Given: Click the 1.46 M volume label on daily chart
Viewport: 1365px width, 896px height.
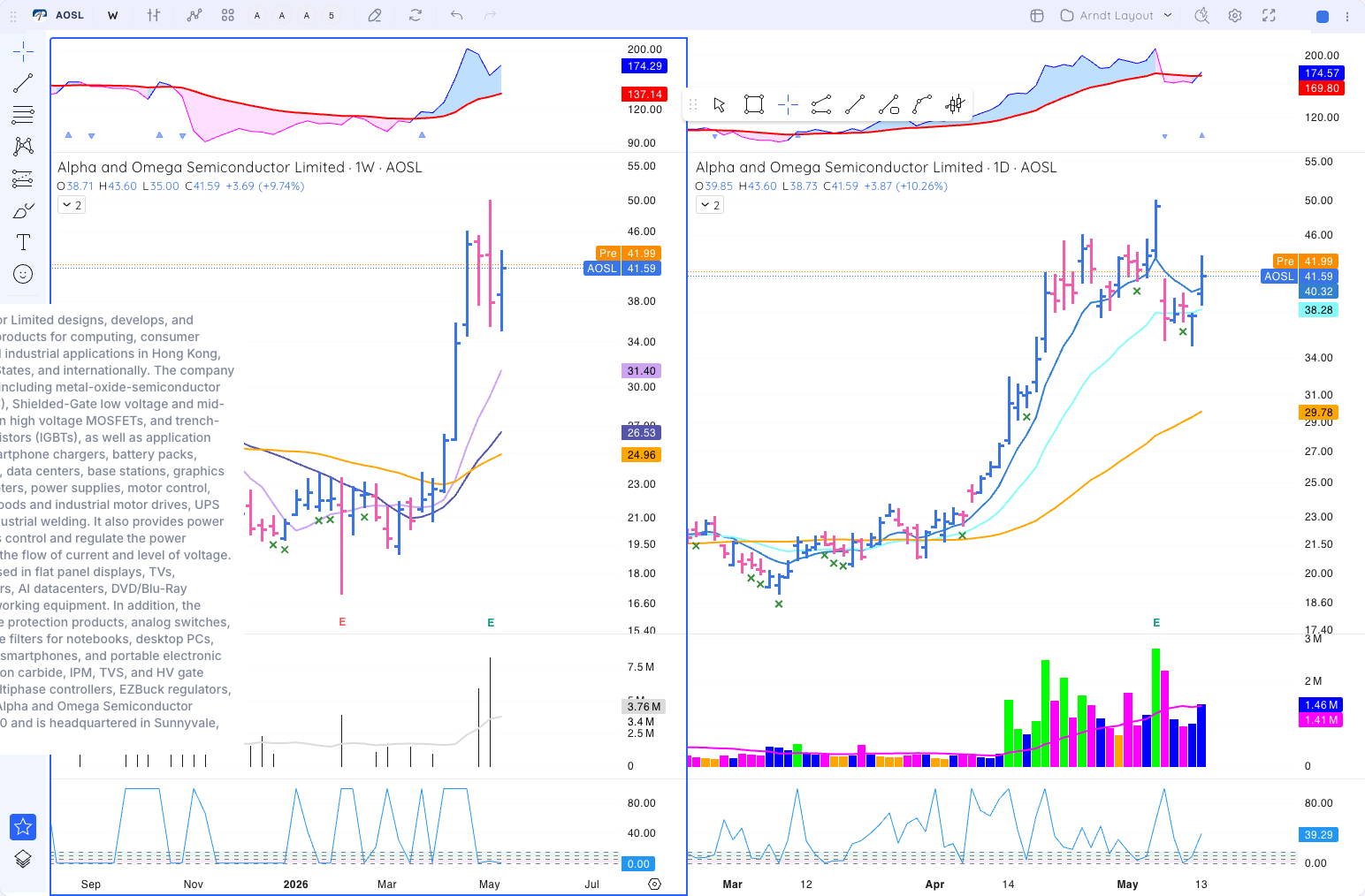Looking at the screenshot, I should click(x=1321, y=705).
